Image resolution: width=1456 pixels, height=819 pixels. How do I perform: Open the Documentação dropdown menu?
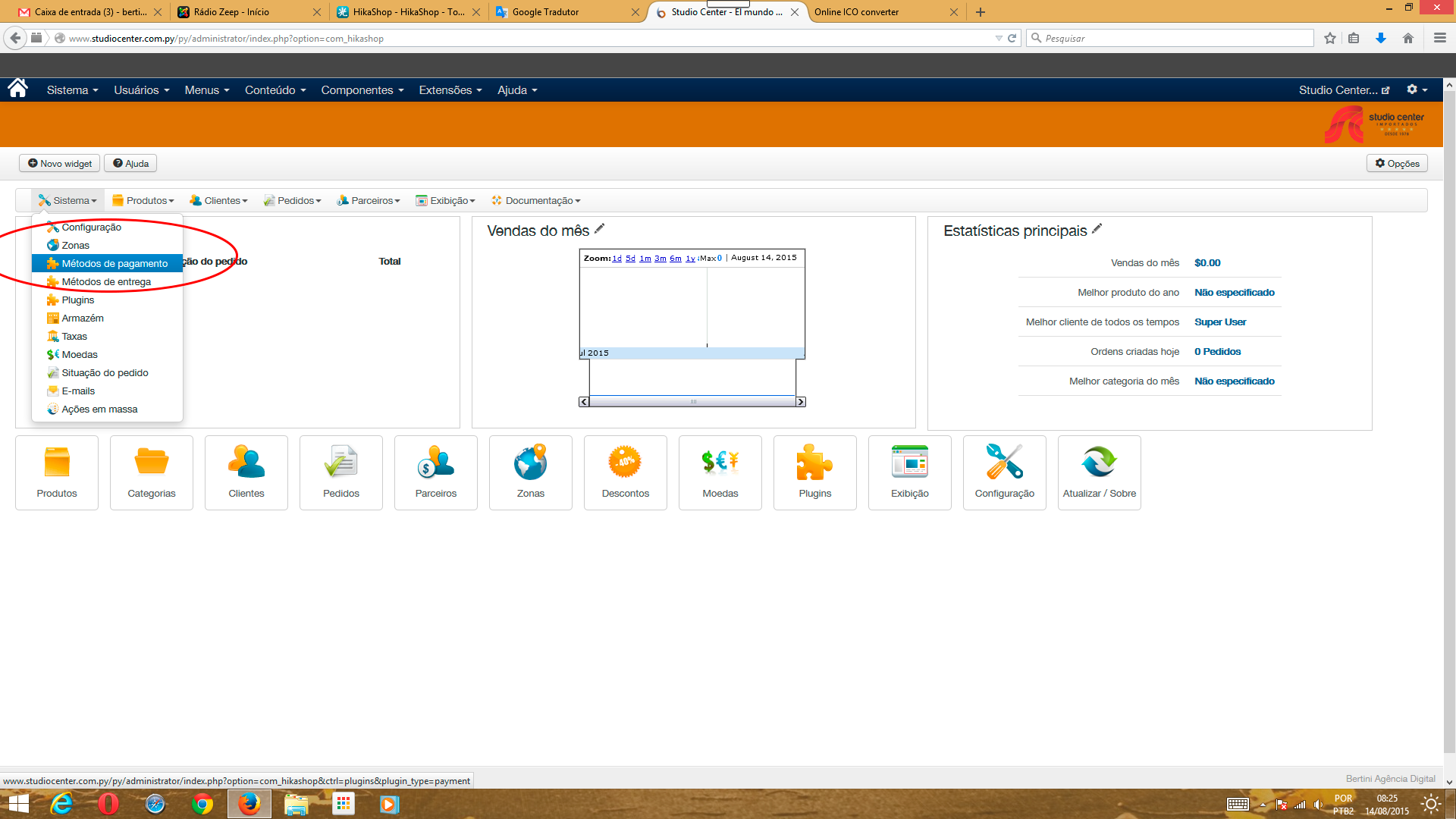tap(535, 201)
